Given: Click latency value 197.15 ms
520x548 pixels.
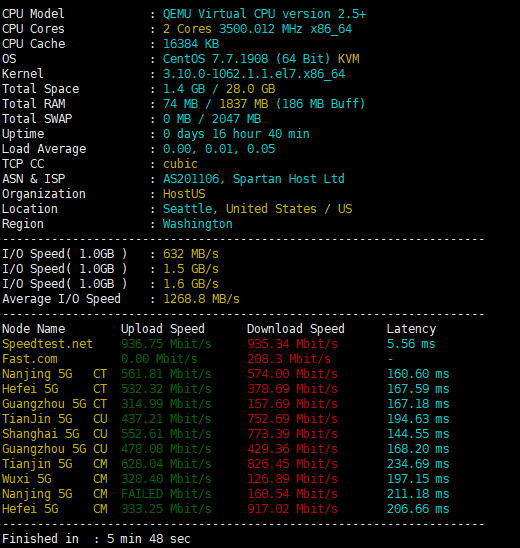Looking at the screenshot, I should (x=418, y=479).
